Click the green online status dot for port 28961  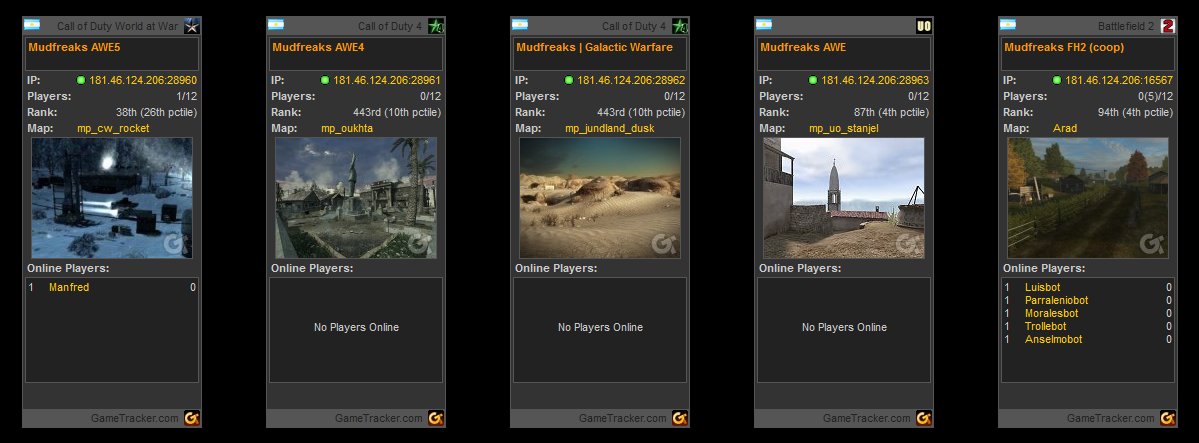coord(325,80)
